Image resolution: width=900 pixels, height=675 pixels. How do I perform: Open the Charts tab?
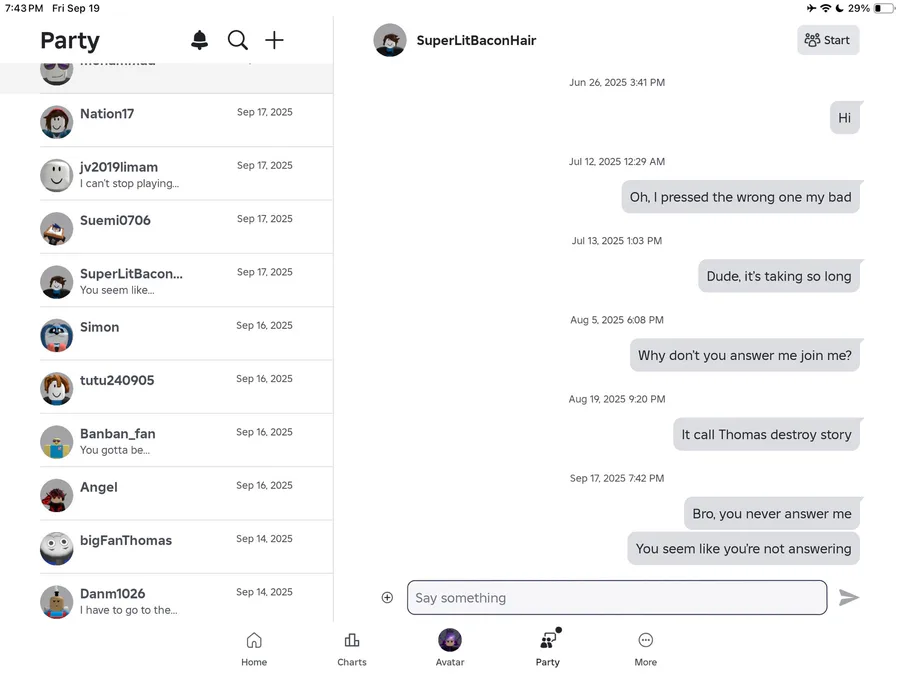[352, 648]
